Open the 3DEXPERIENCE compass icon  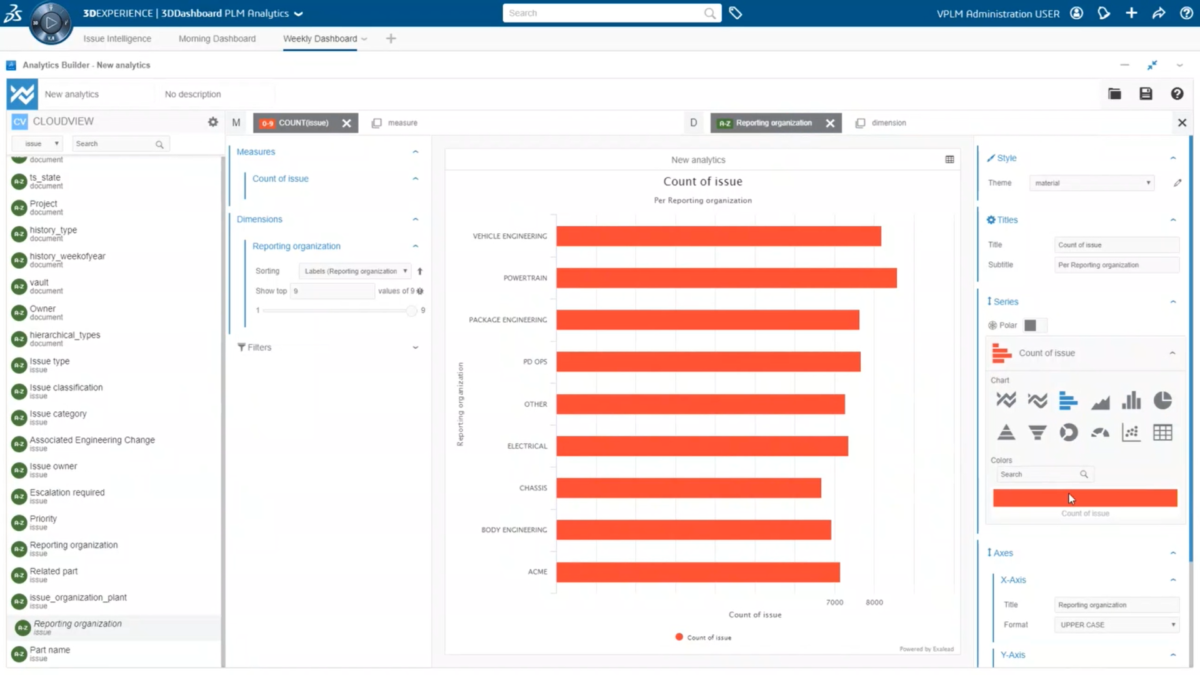50,22
